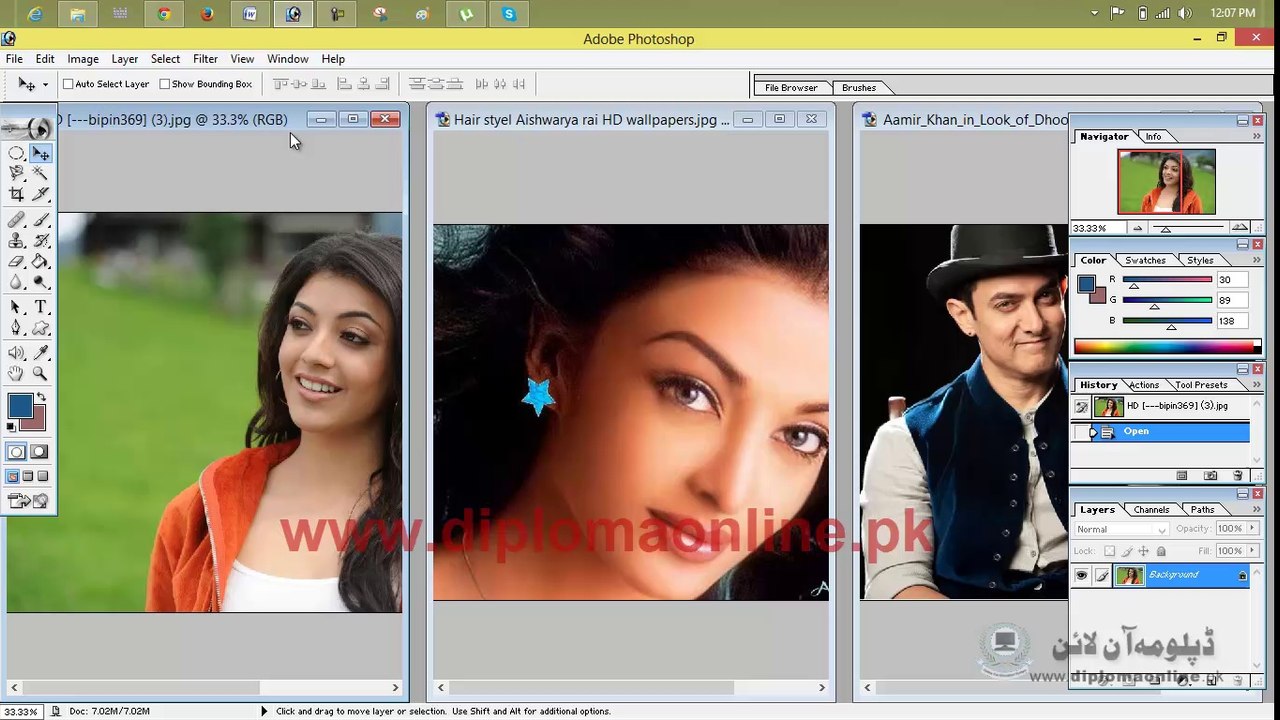The image size is (1280, 720).
Task: Switch to the Swatches tab
Action: click(1145, 261)
